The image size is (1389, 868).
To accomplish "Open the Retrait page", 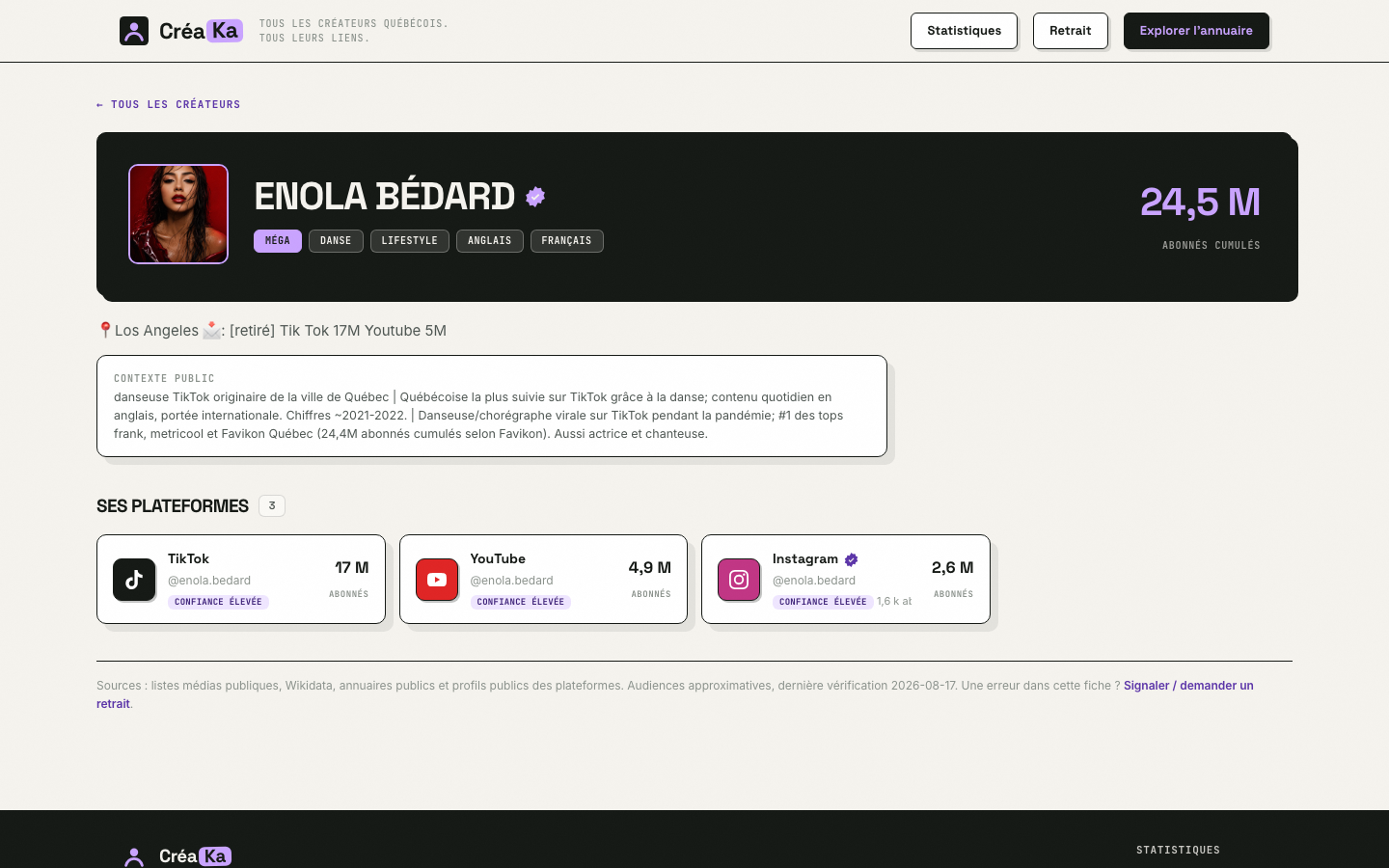I will [1070, 31].
